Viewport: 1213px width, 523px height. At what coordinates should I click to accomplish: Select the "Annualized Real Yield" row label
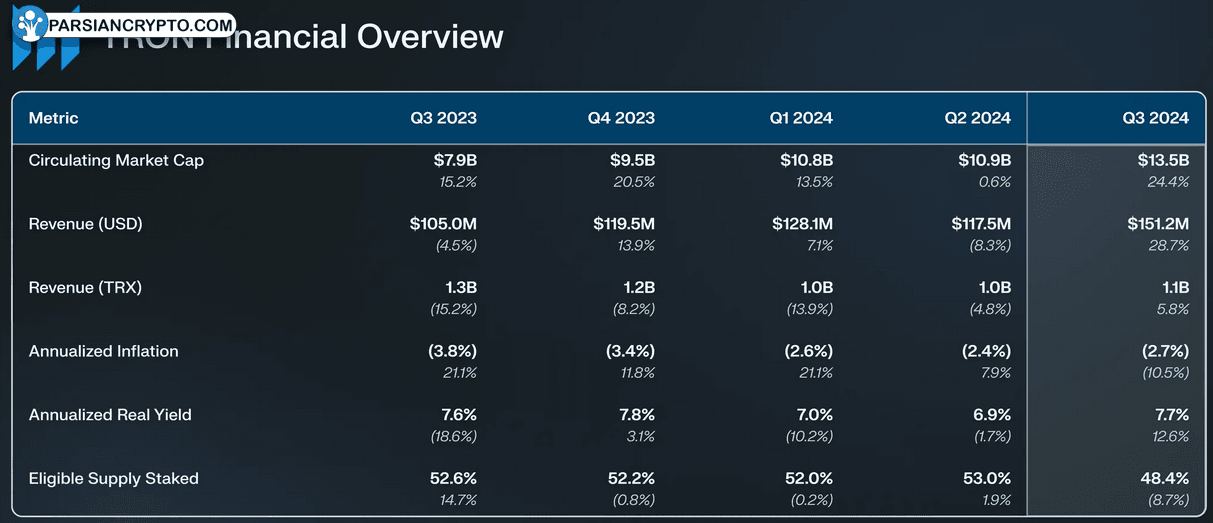110,415
